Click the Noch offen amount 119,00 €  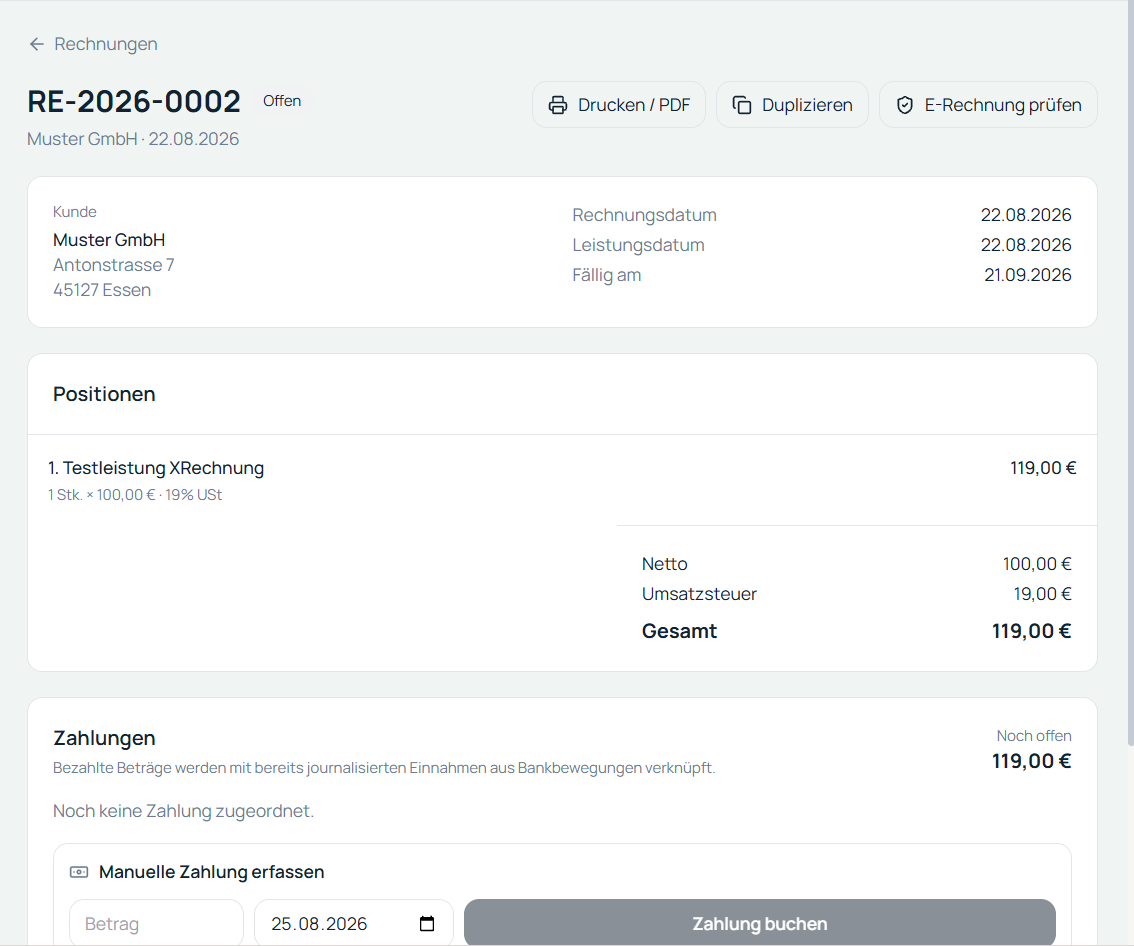point(1031,761)
